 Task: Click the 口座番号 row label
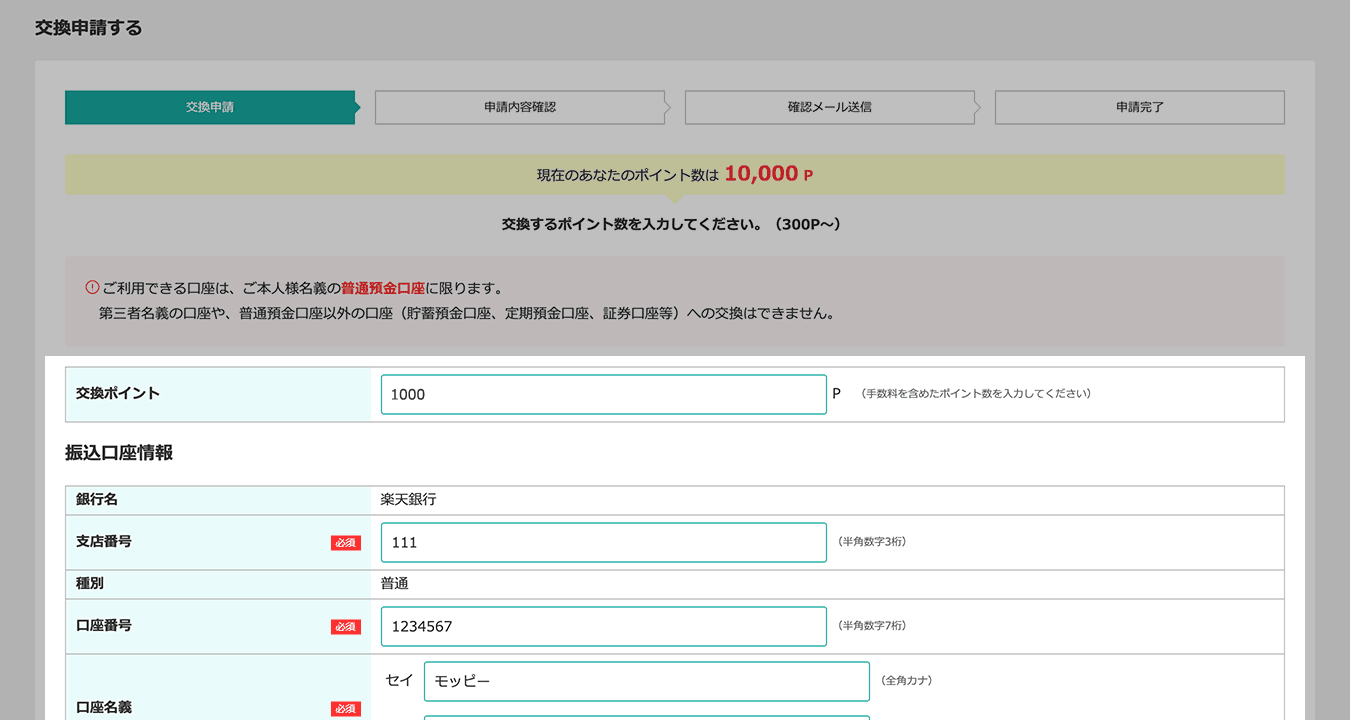point(104,626)
